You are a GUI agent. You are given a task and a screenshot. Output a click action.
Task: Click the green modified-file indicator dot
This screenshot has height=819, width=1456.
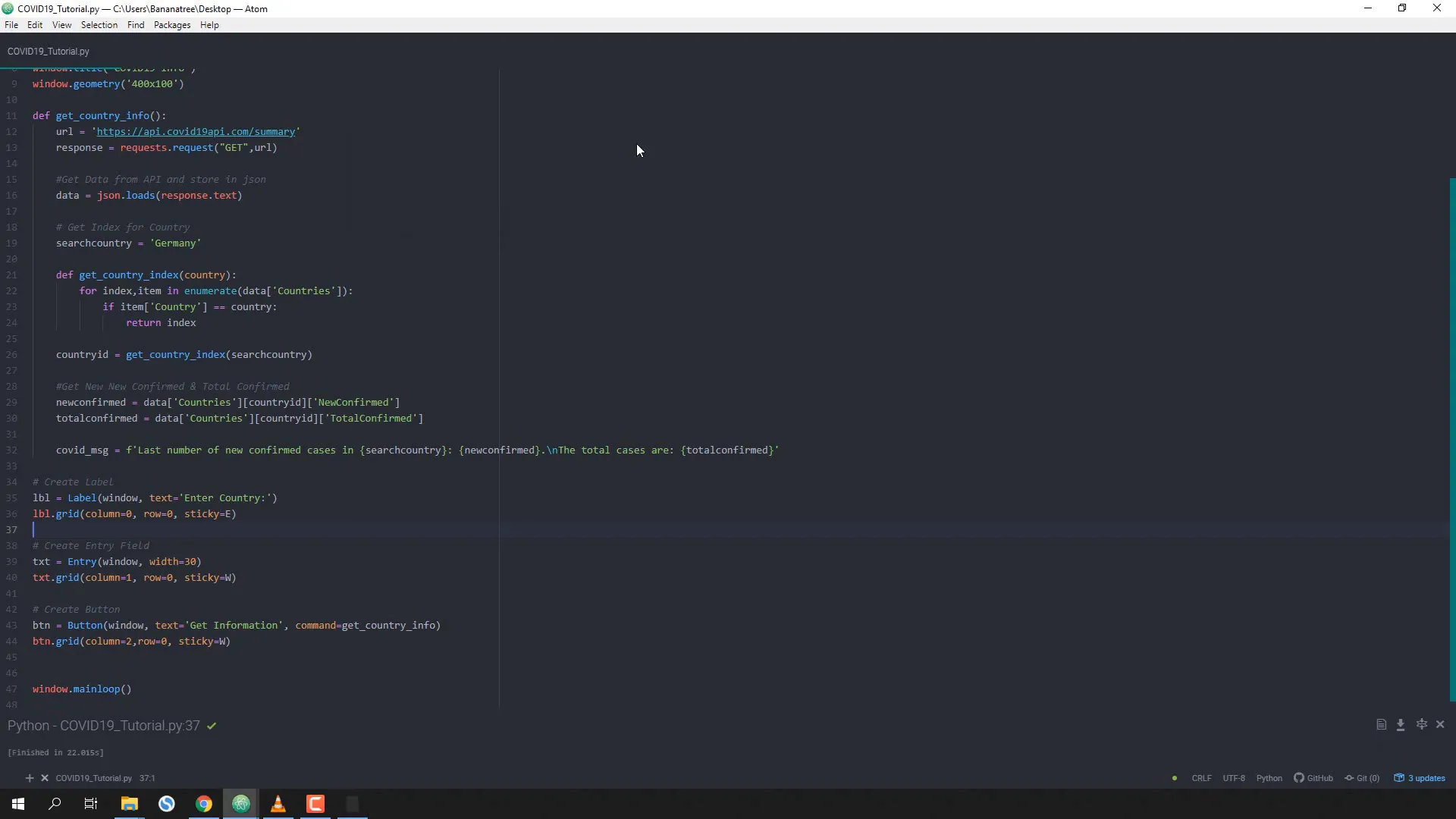[x=1174, y=779]
